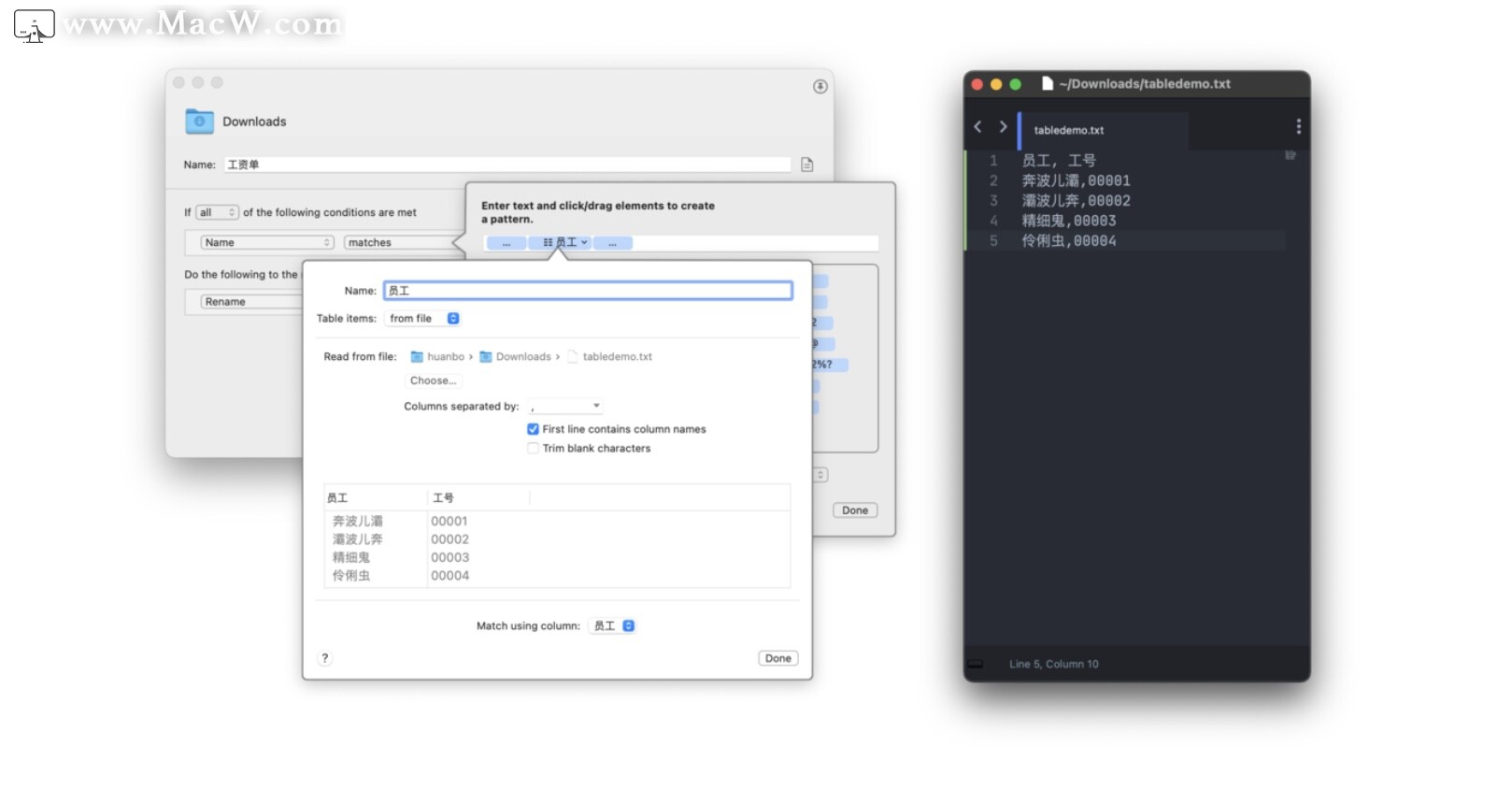Open the 'matches' condition operator dropdown

coord(404,242)
